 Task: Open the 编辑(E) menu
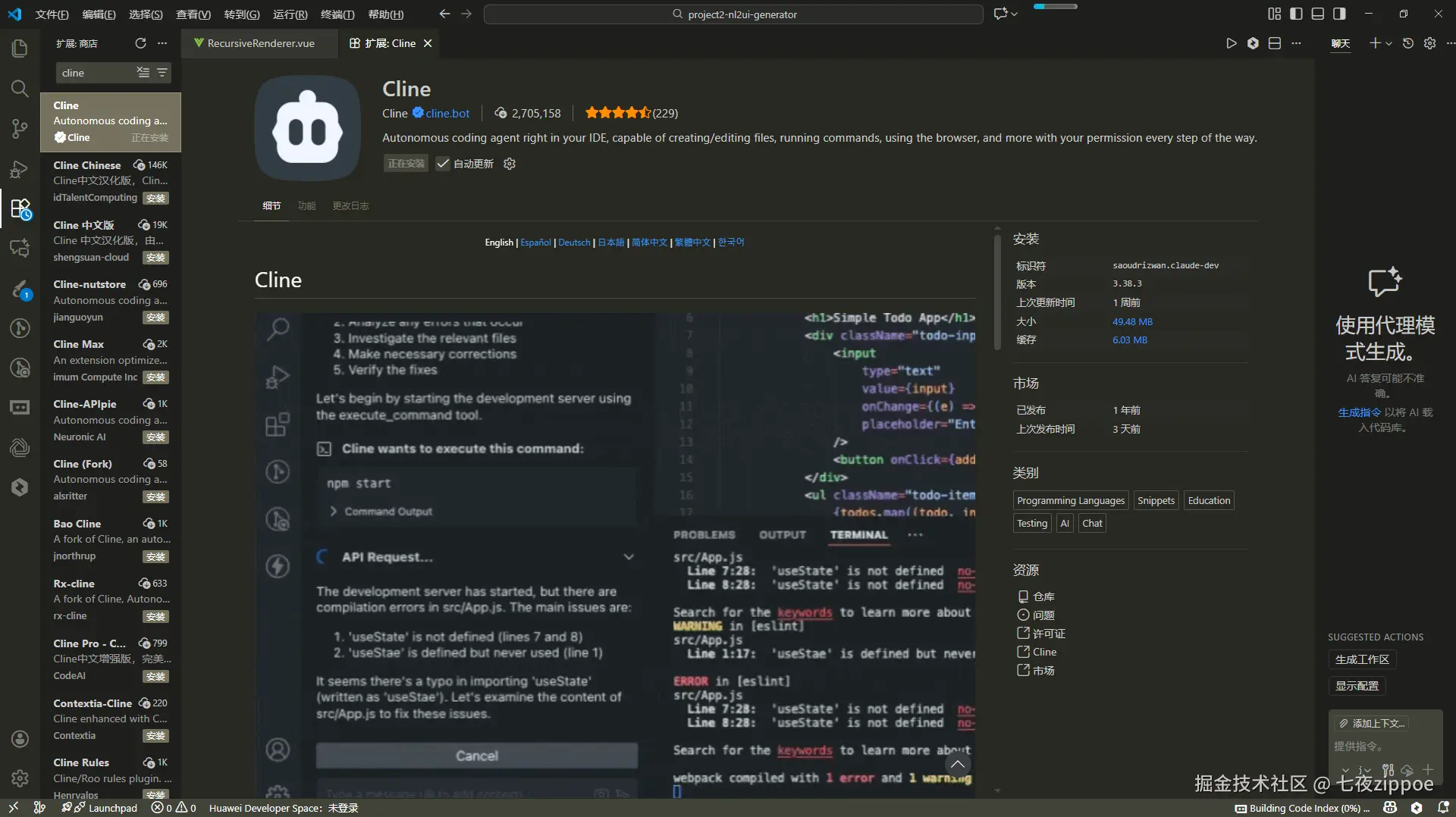(99, 14)
